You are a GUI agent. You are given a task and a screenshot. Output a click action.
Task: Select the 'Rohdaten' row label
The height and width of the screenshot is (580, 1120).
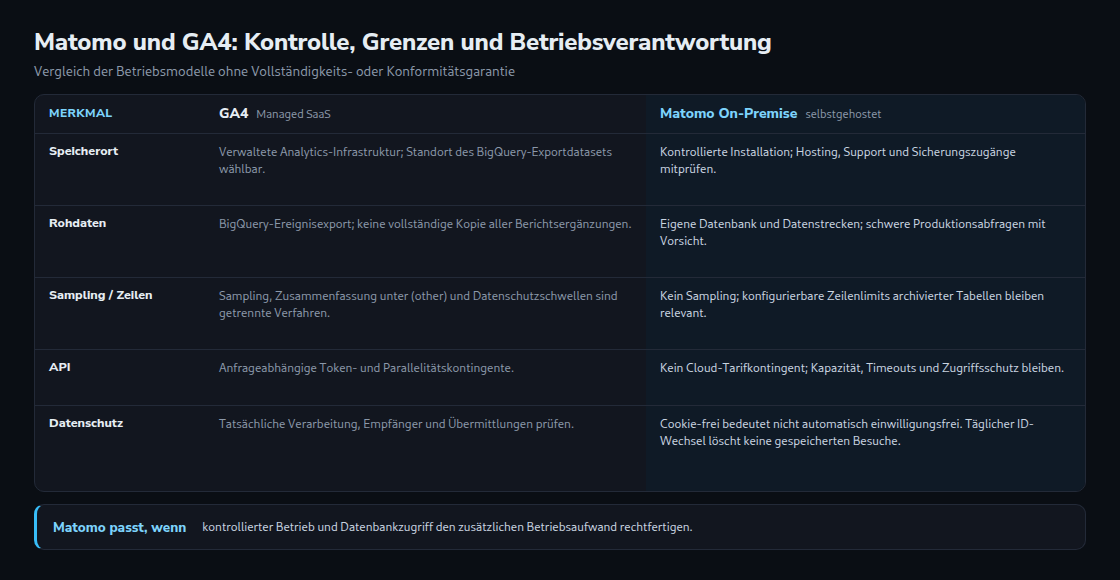pos(77,224)
